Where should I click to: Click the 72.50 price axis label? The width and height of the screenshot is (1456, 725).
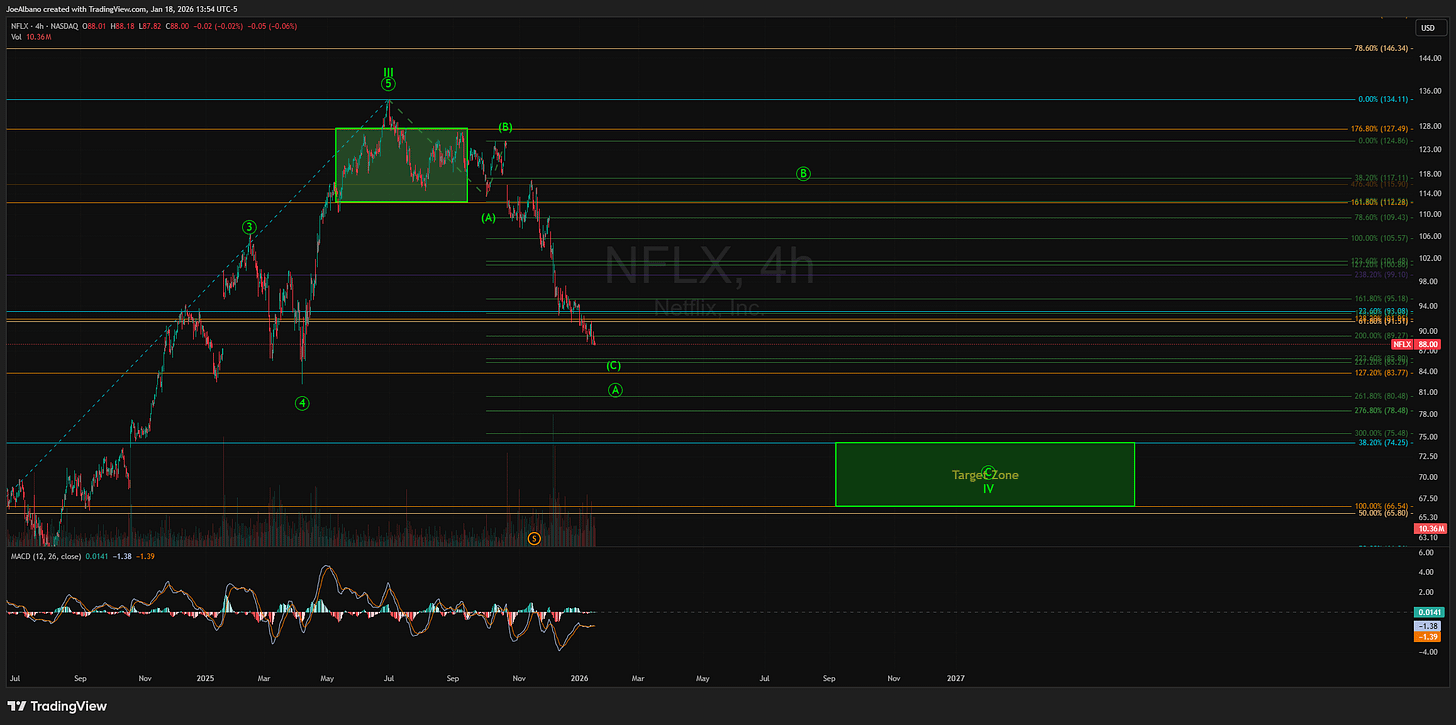[1426, 456]
